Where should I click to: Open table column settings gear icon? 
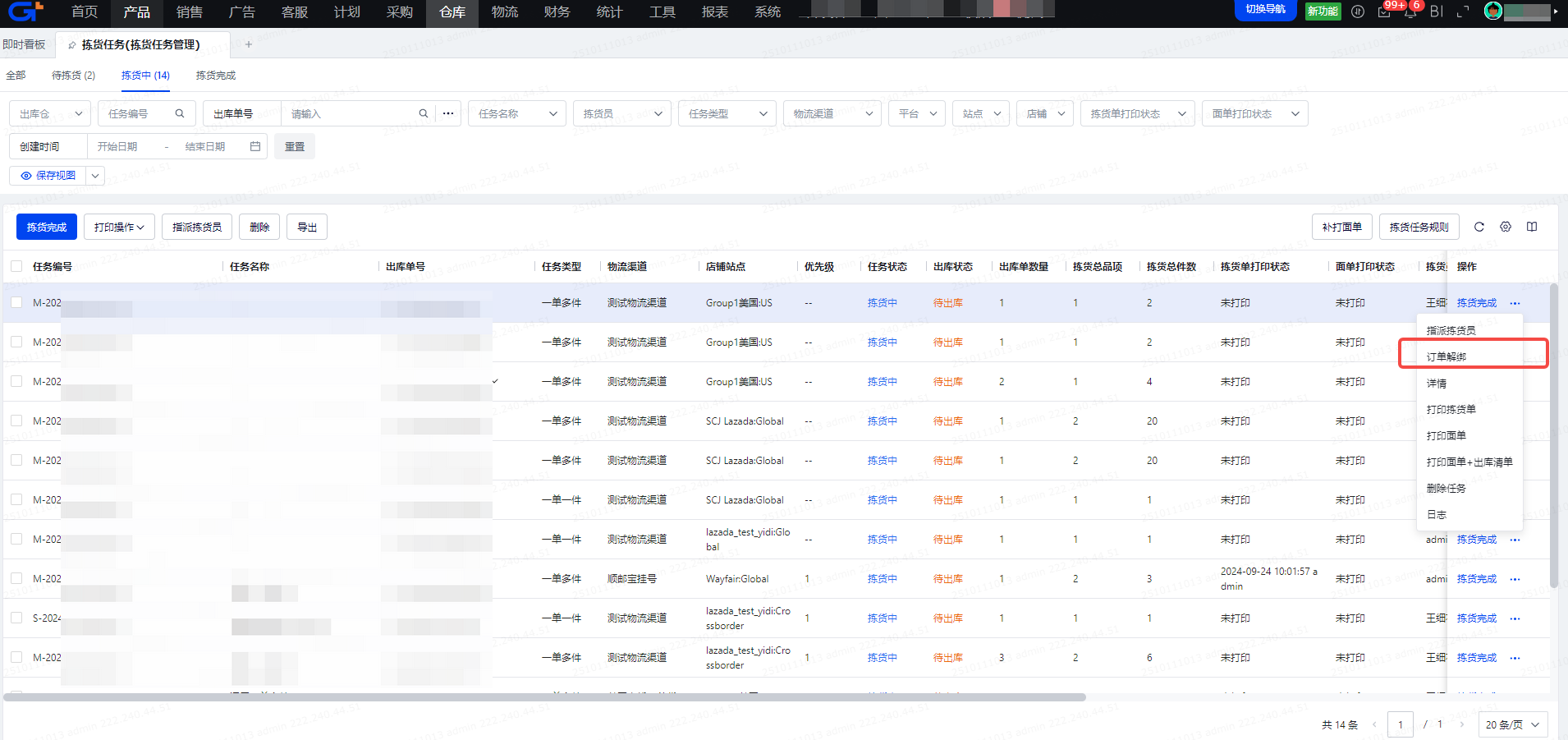click(x=1505, y=227)
